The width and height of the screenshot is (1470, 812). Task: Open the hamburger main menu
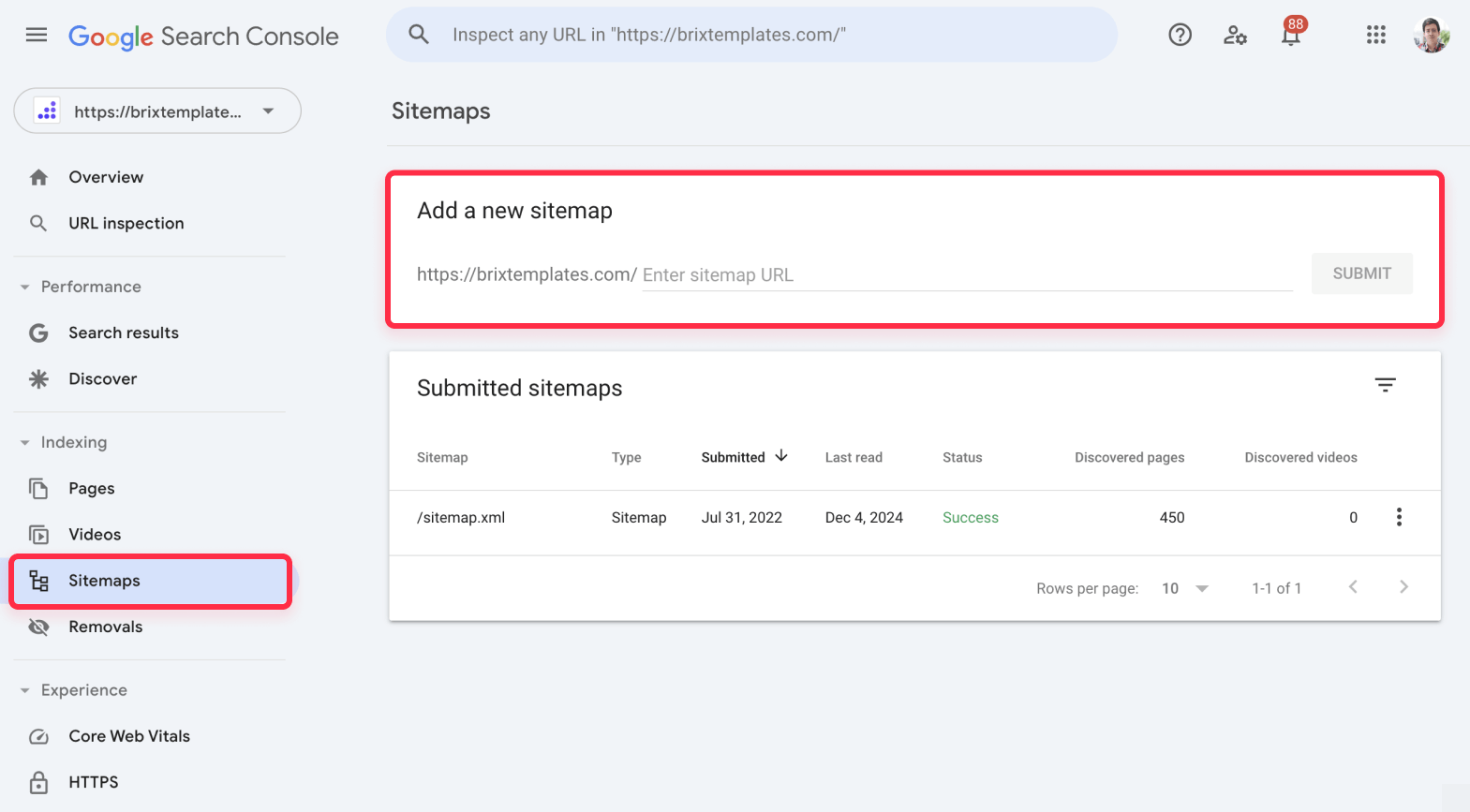click(x=37, y=36)
